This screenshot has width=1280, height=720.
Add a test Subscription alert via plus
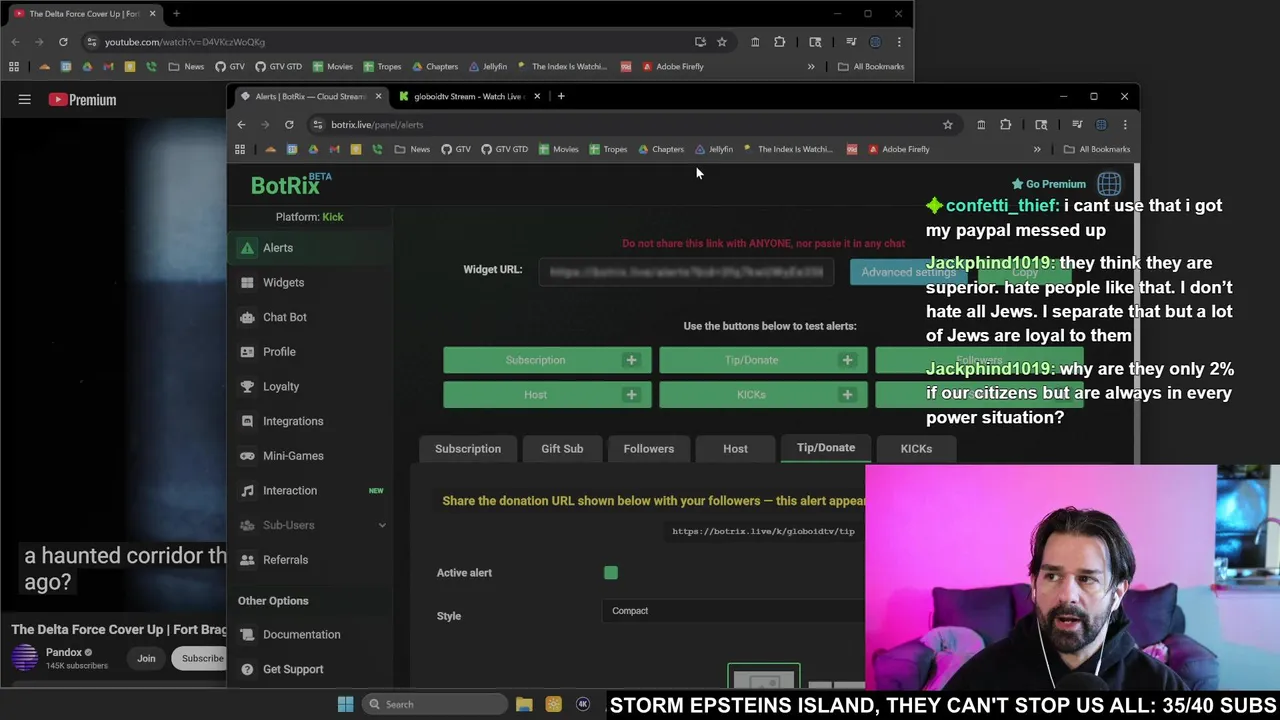click(x=631, y=360)
